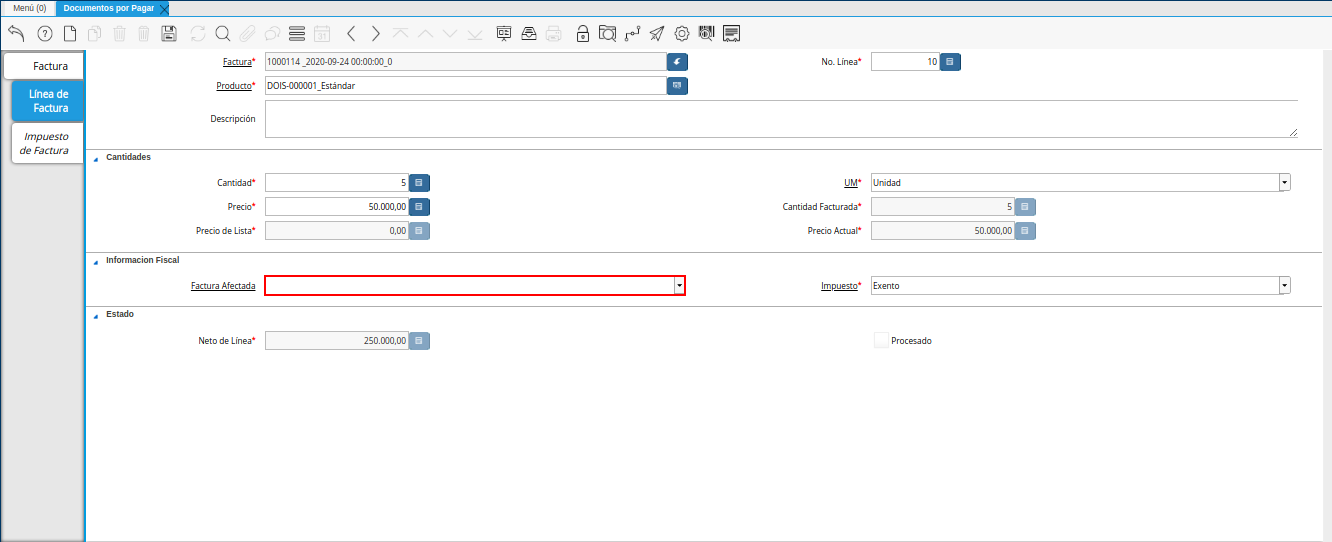The image size is (1332, 542).
Task: Open the Factura Afectada dropdown arrow
Action: [679, 286]
